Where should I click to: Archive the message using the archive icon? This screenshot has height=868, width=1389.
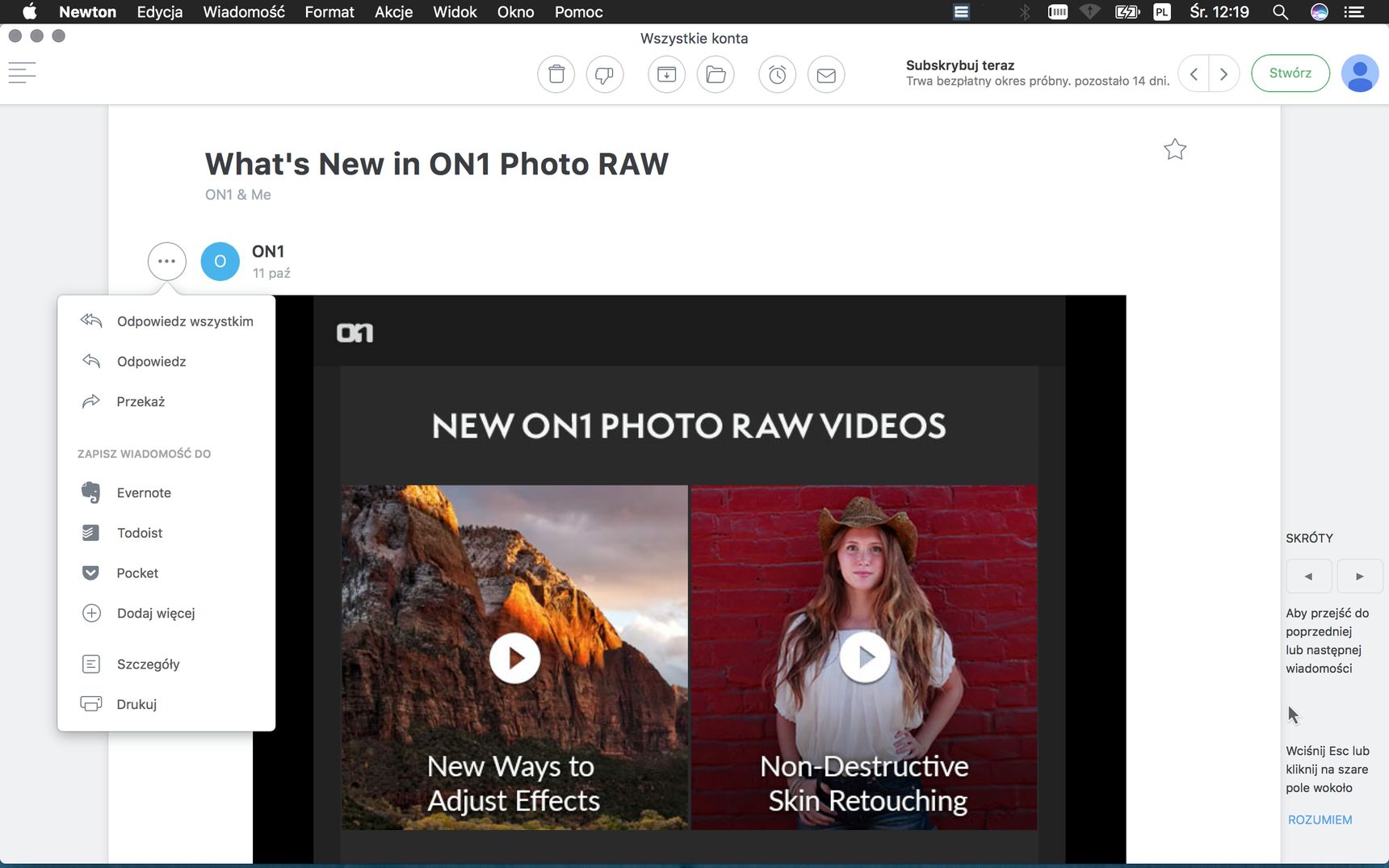tap(666, 74)
